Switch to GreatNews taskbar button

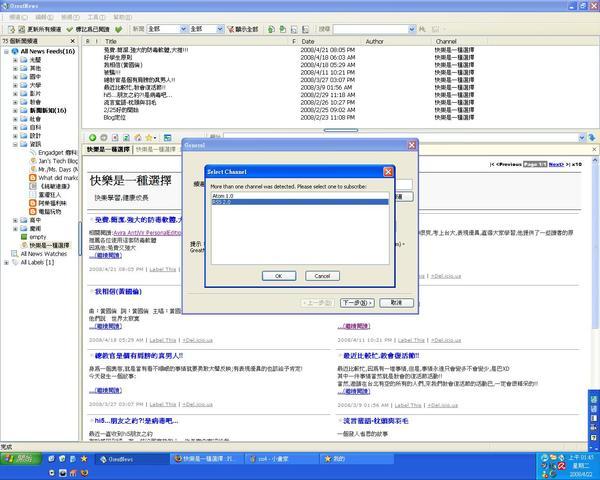132,459
